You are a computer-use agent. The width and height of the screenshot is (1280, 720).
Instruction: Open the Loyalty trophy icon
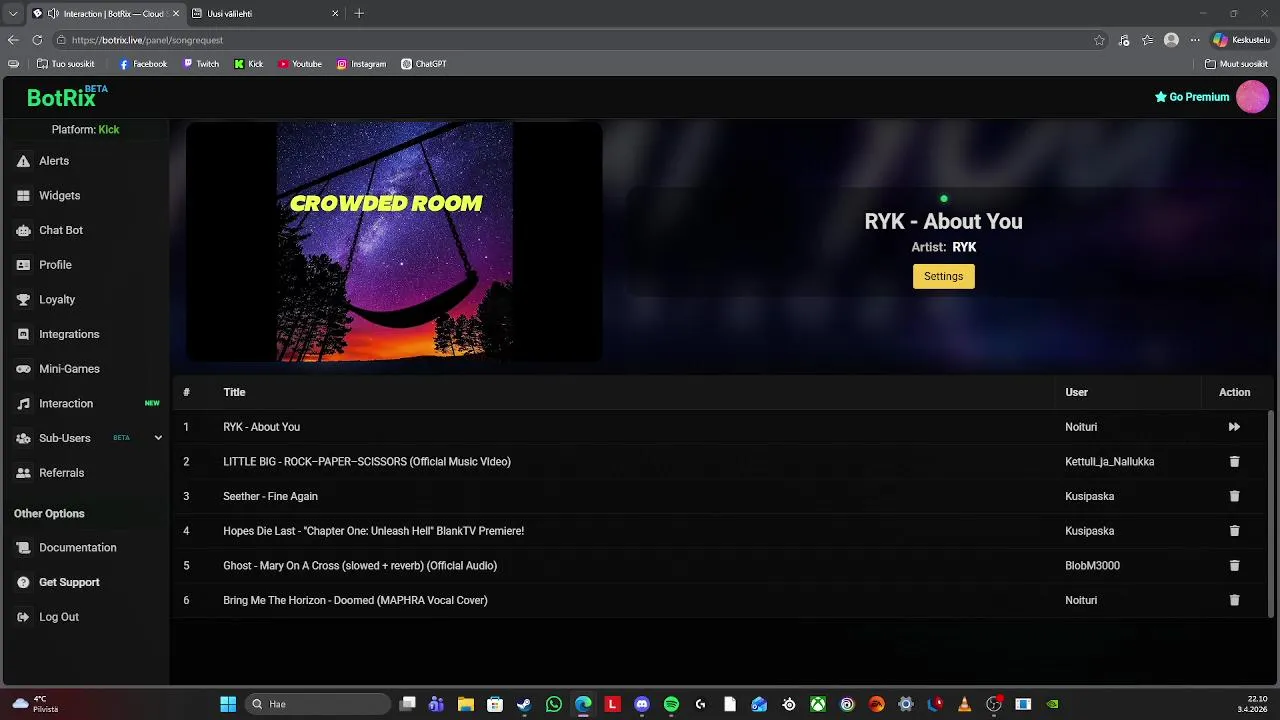(23, 300)
